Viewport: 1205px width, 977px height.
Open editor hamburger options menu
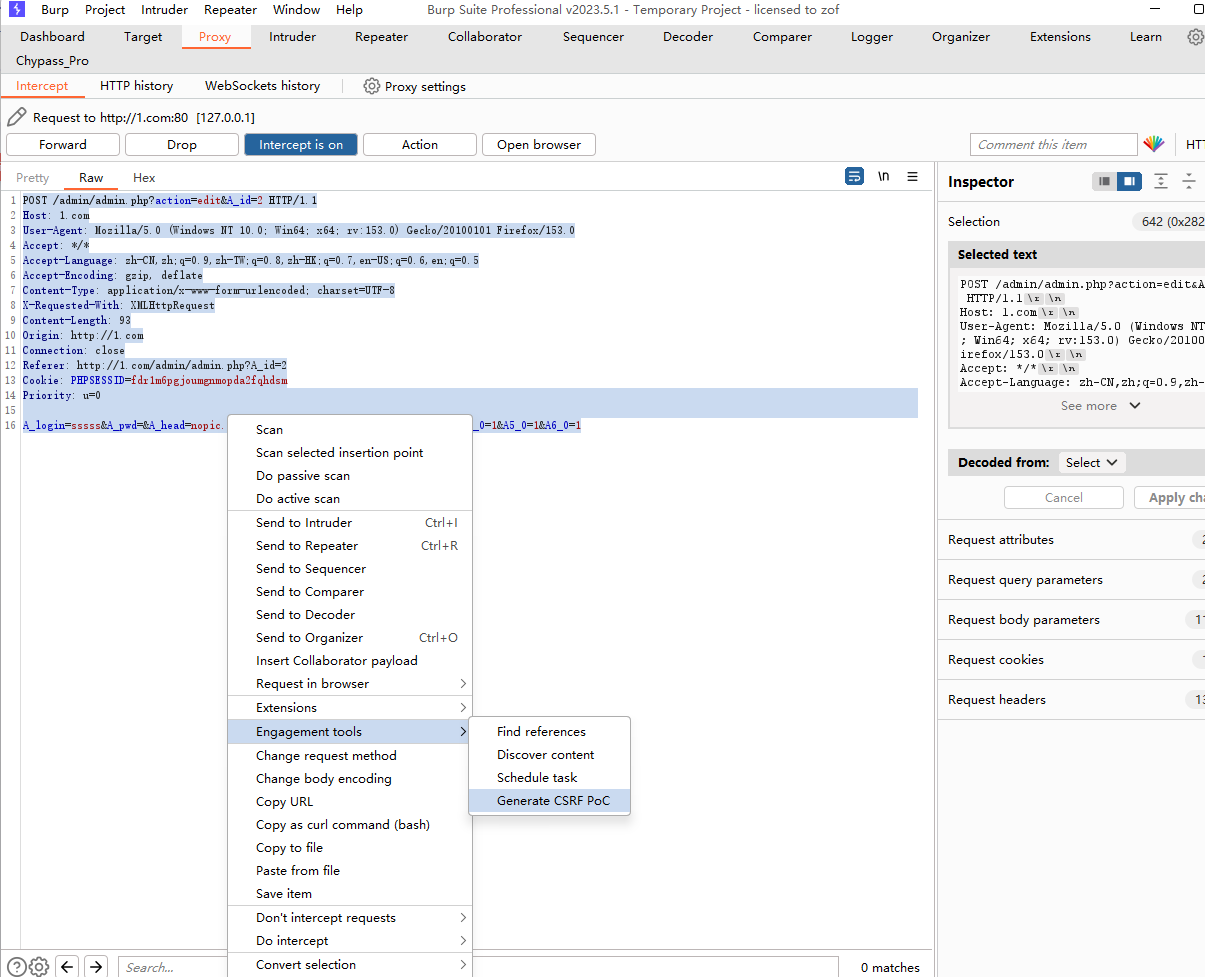[x=912, y=176]
